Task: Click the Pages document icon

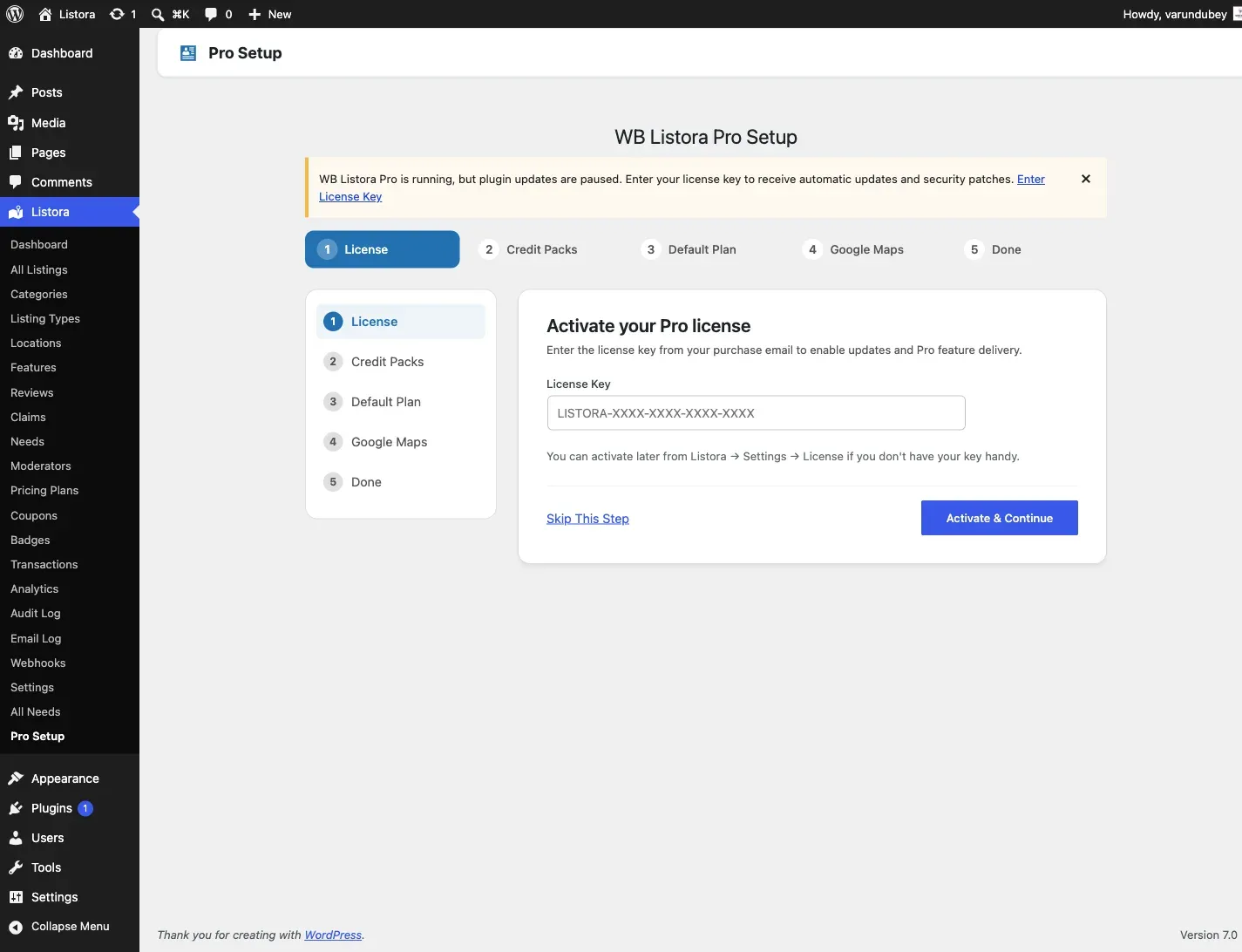Action: (16, 153)
